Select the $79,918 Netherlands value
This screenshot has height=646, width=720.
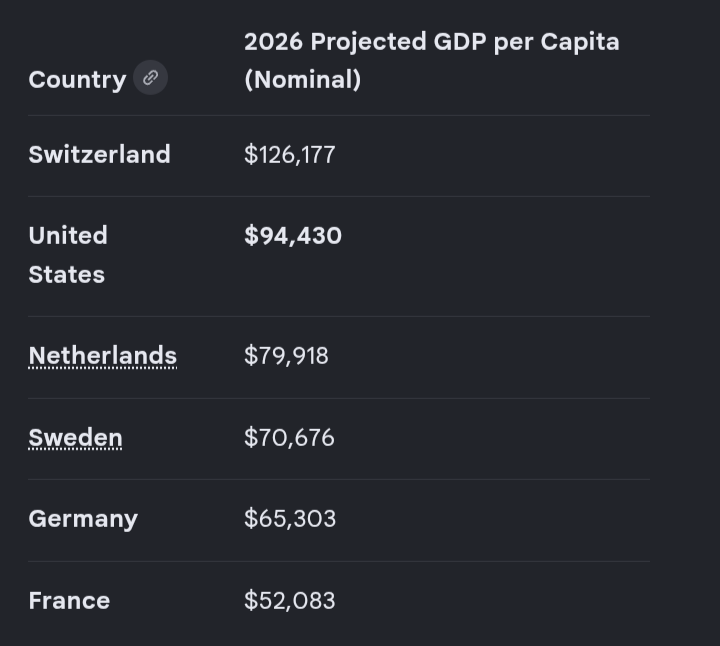287,356
